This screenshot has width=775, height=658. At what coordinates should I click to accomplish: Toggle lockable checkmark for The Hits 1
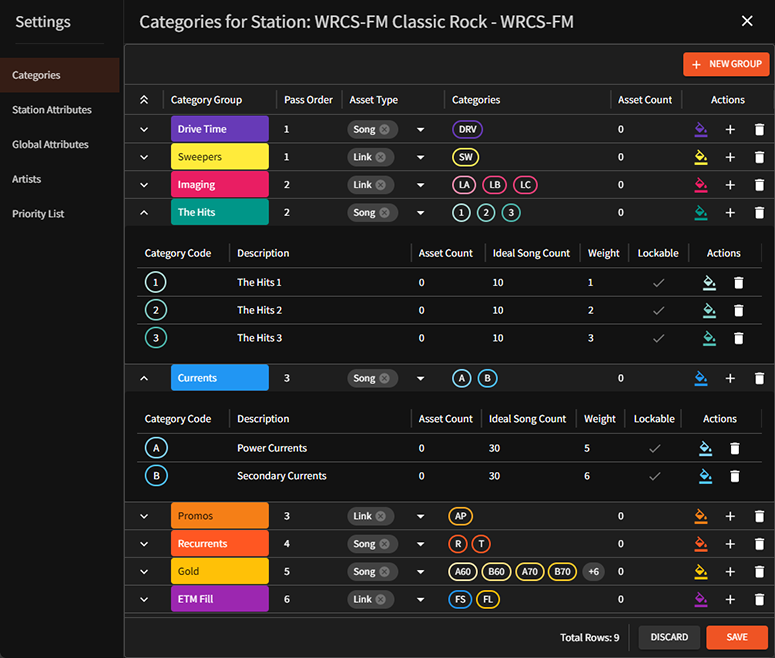point(658,283)
